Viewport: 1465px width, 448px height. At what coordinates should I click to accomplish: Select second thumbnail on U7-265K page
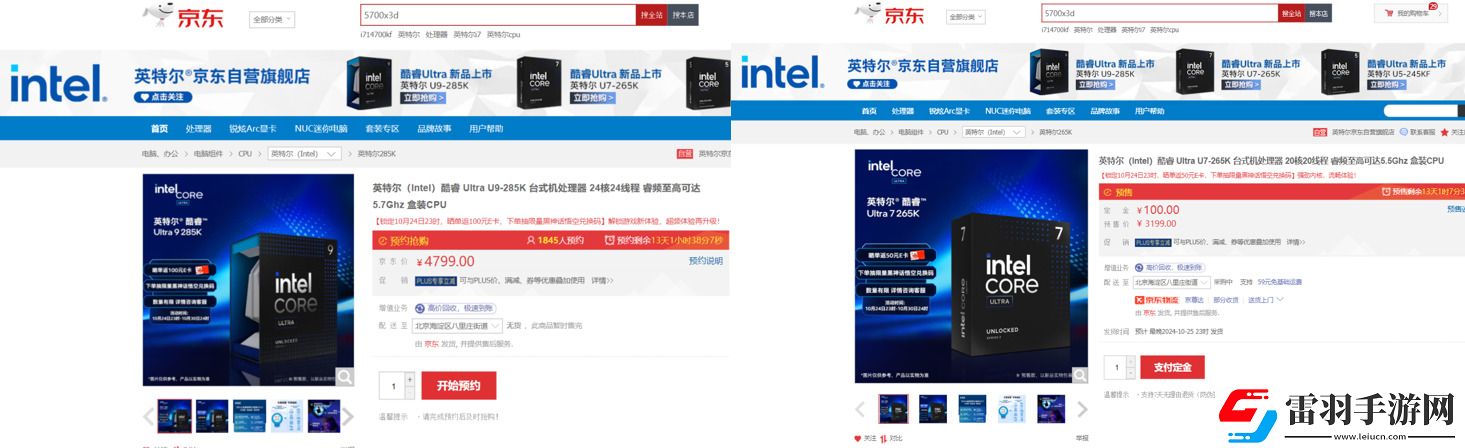point(933,409)
